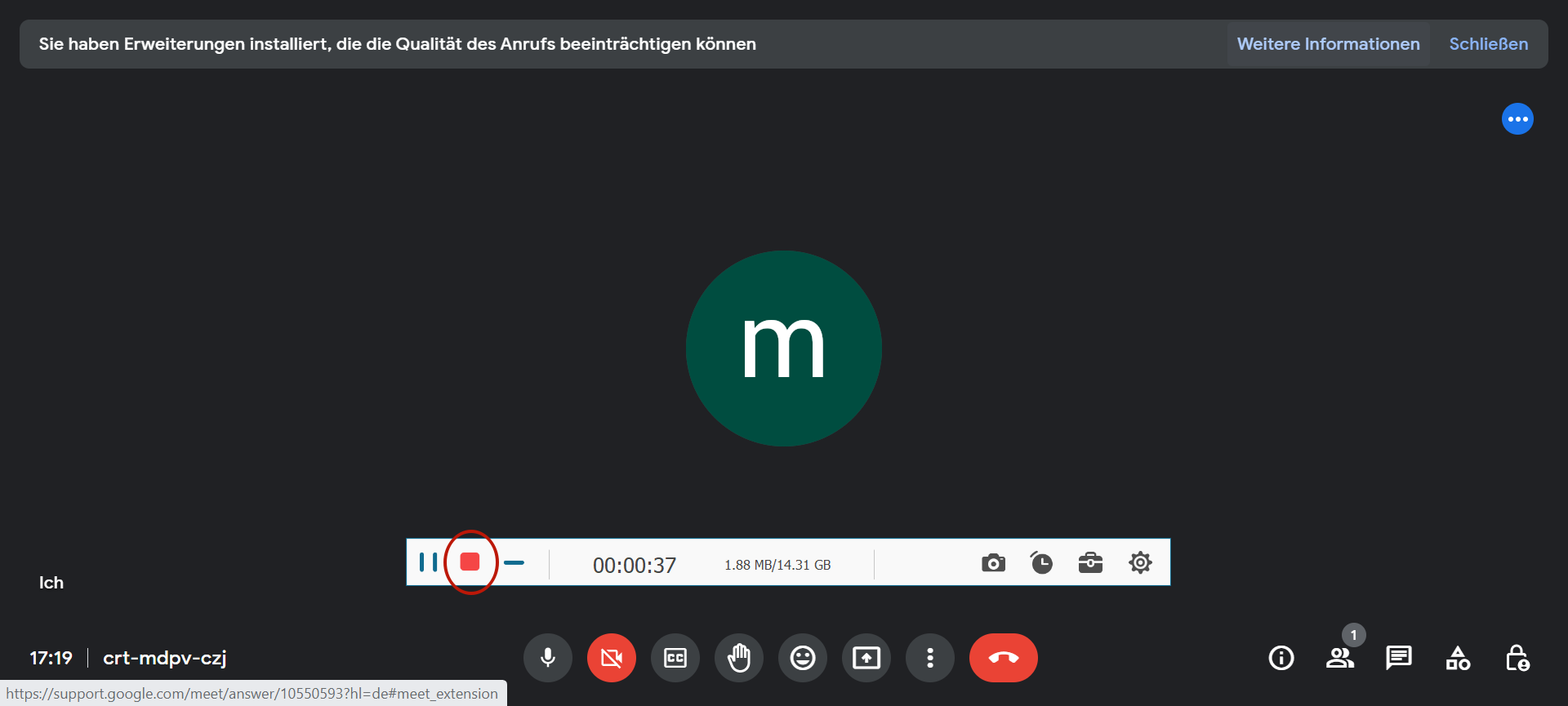
Task: Click the recording timer 00:00:37
Action: tap(635, 565)
